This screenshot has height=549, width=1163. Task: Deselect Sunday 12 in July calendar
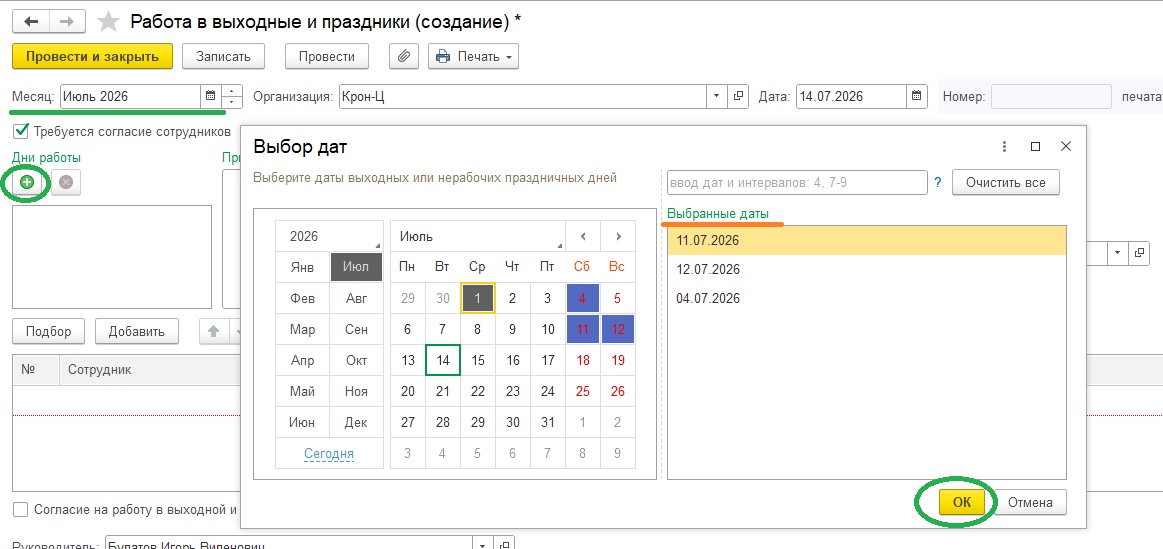618,329
